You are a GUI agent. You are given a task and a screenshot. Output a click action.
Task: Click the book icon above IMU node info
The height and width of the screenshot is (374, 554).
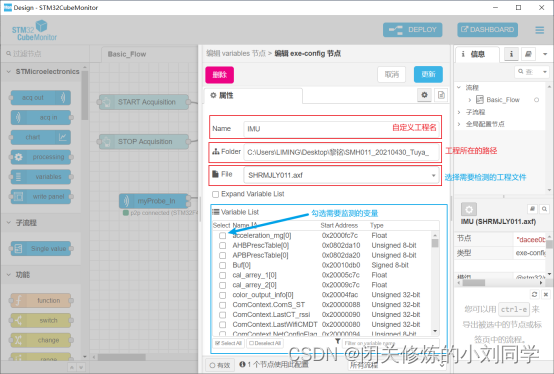pyautogui.click(x=532, y=209)
